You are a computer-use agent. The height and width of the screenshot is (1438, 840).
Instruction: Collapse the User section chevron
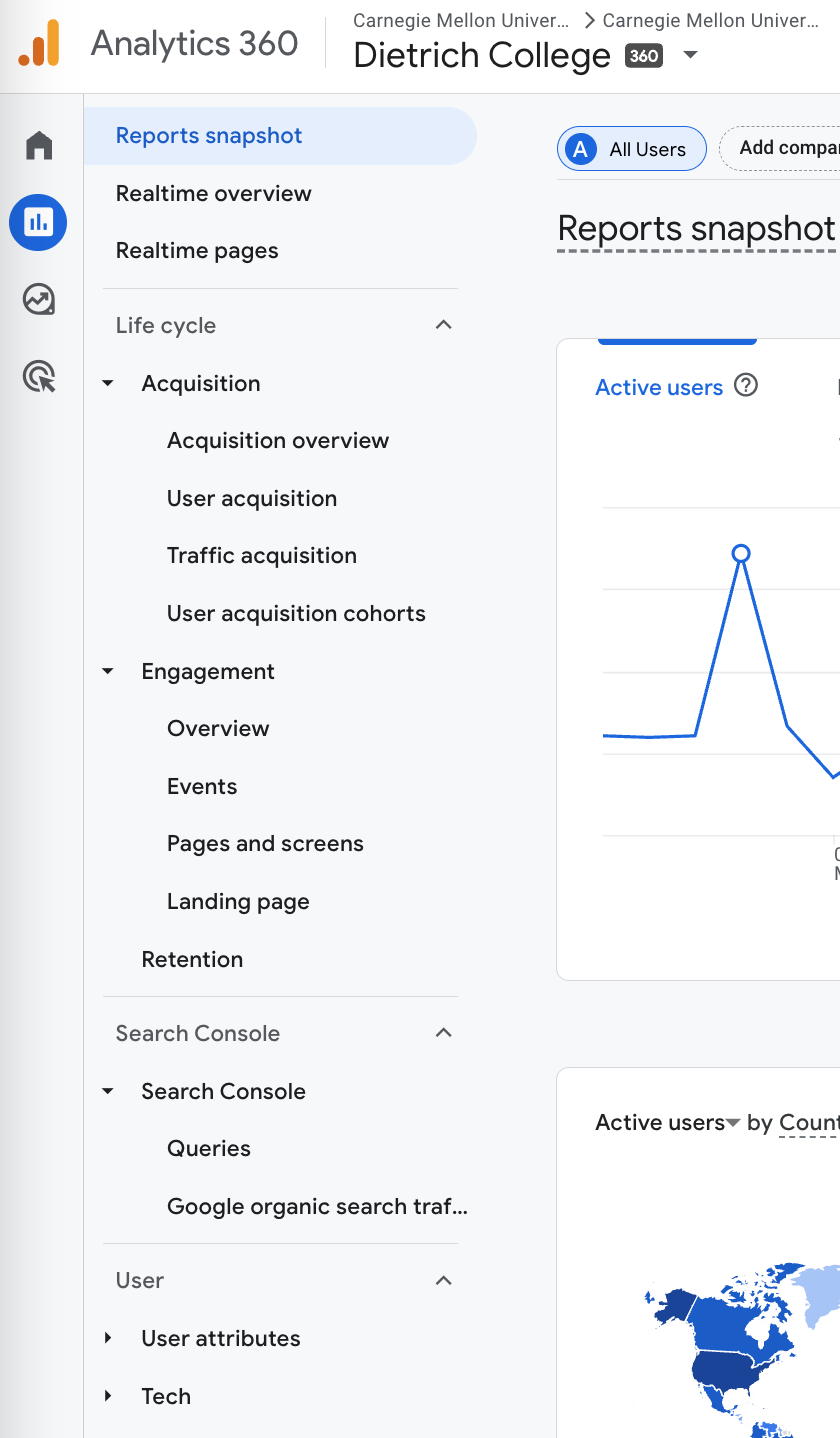(x=444, y=1280)
